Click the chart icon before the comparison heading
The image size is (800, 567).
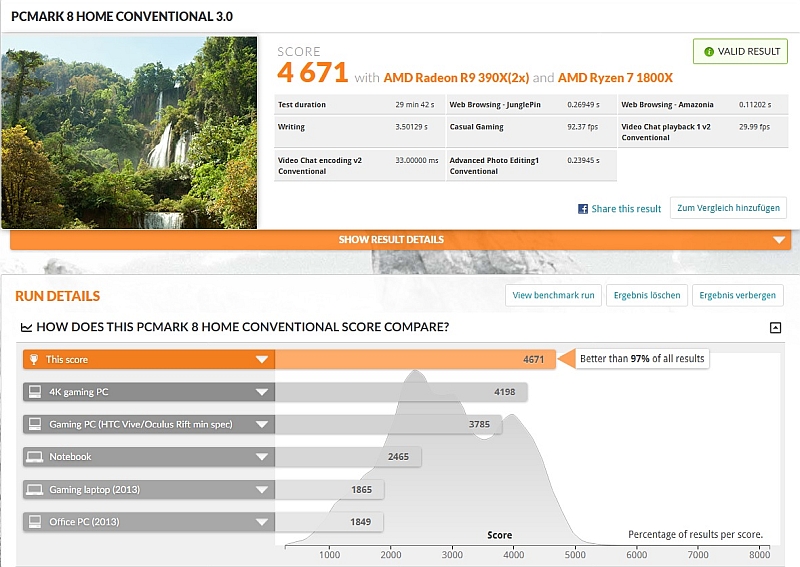point(26,327)
